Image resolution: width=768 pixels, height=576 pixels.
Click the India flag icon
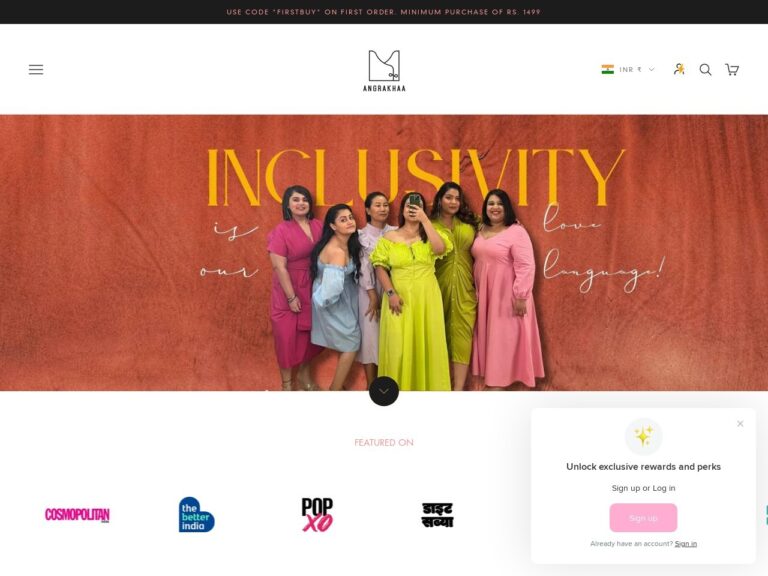607,70
